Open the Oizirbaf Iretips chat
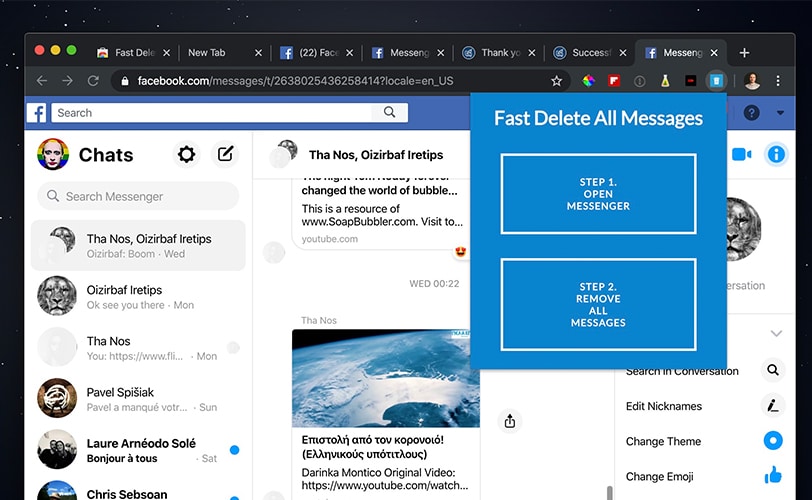Image resolution: width=812 pixels, height=500 pixels. pos(138,297)
